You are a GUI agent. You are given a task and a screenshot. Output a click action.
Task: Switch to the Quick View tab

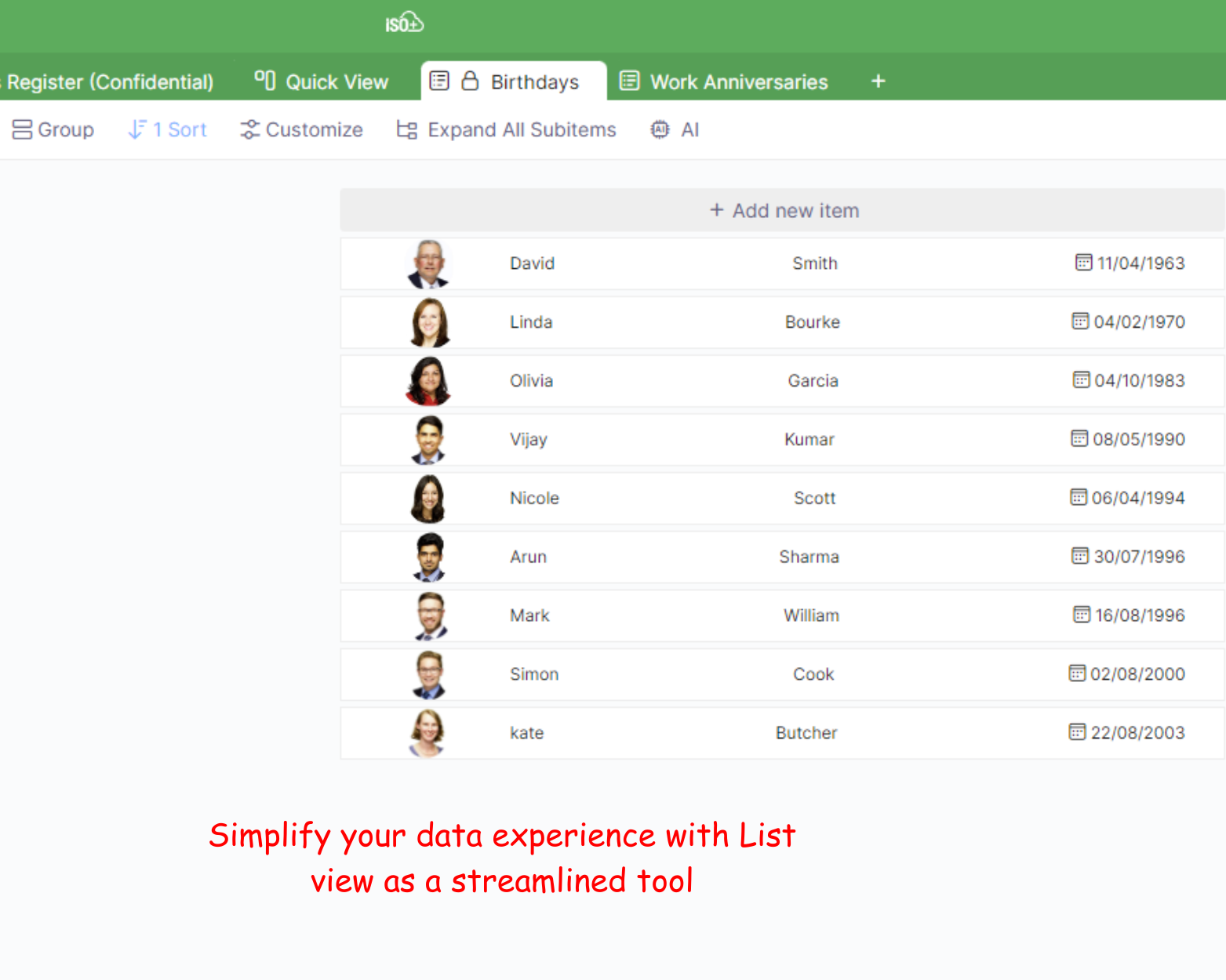click(337, 82)
